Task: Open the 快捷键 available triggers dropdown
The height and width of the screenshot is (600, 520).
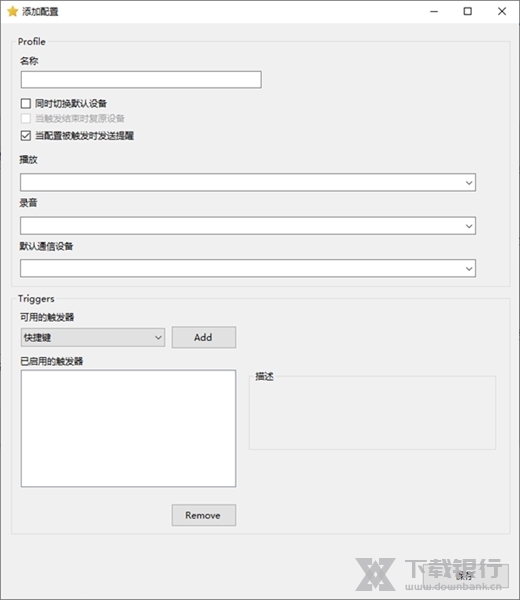Action: [x=93, y=337]
